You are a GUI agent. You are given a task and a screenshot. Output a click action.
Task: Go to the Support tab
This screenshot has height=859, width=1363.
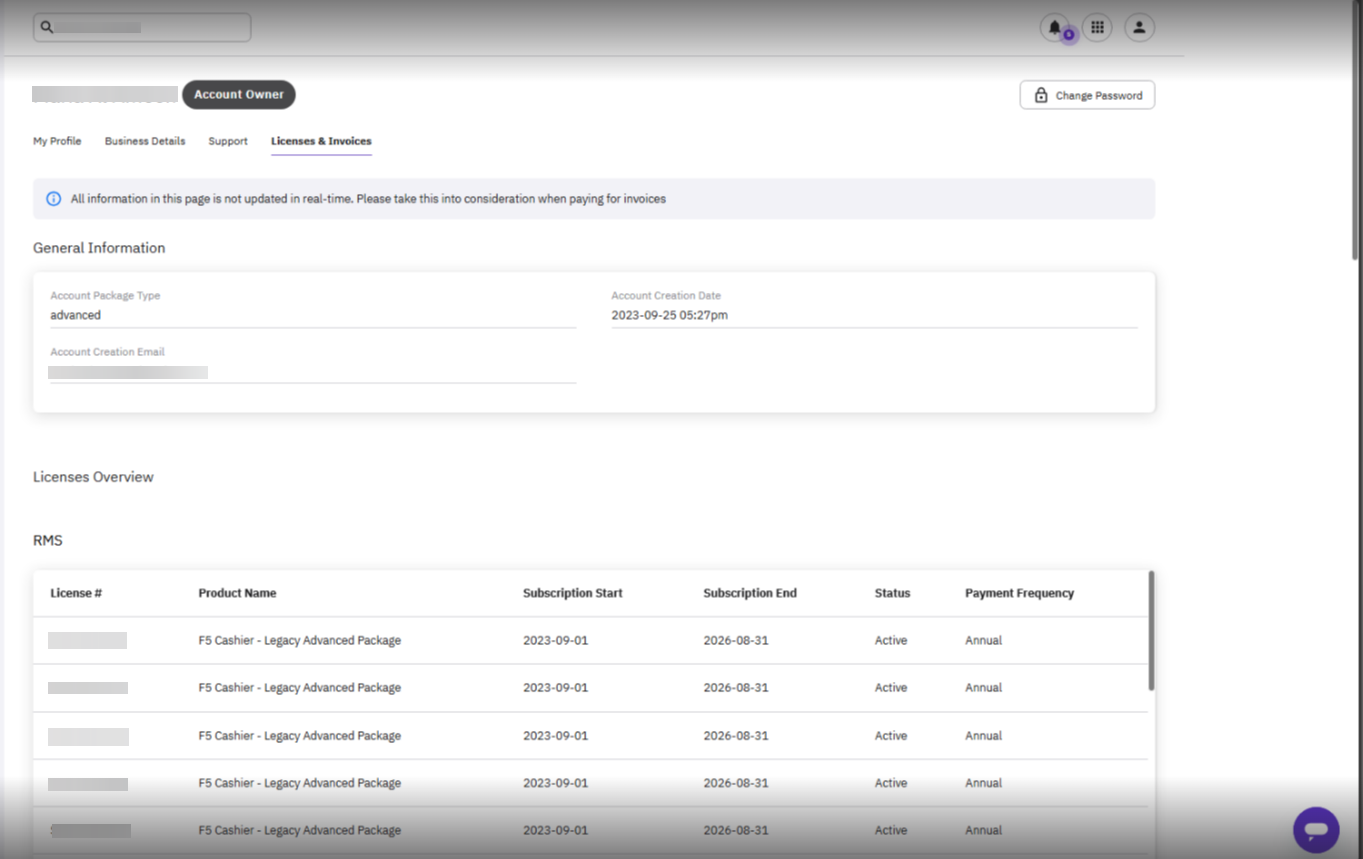228,141
